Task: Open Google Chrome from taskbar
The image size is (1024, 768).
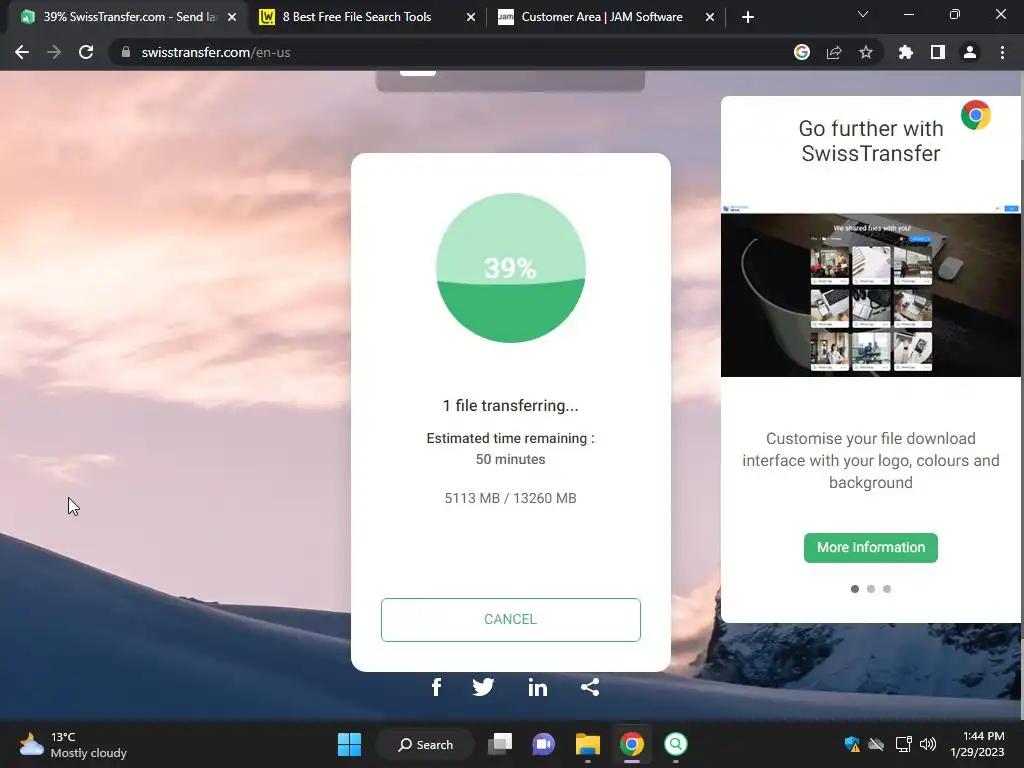Action: tap(632, 744)
